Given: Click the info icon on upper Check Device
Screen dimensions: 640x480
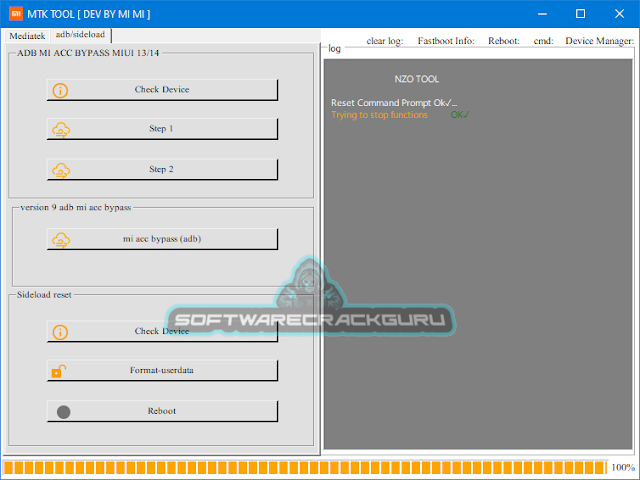Looking at the screenshot, I should click(60, 90).
